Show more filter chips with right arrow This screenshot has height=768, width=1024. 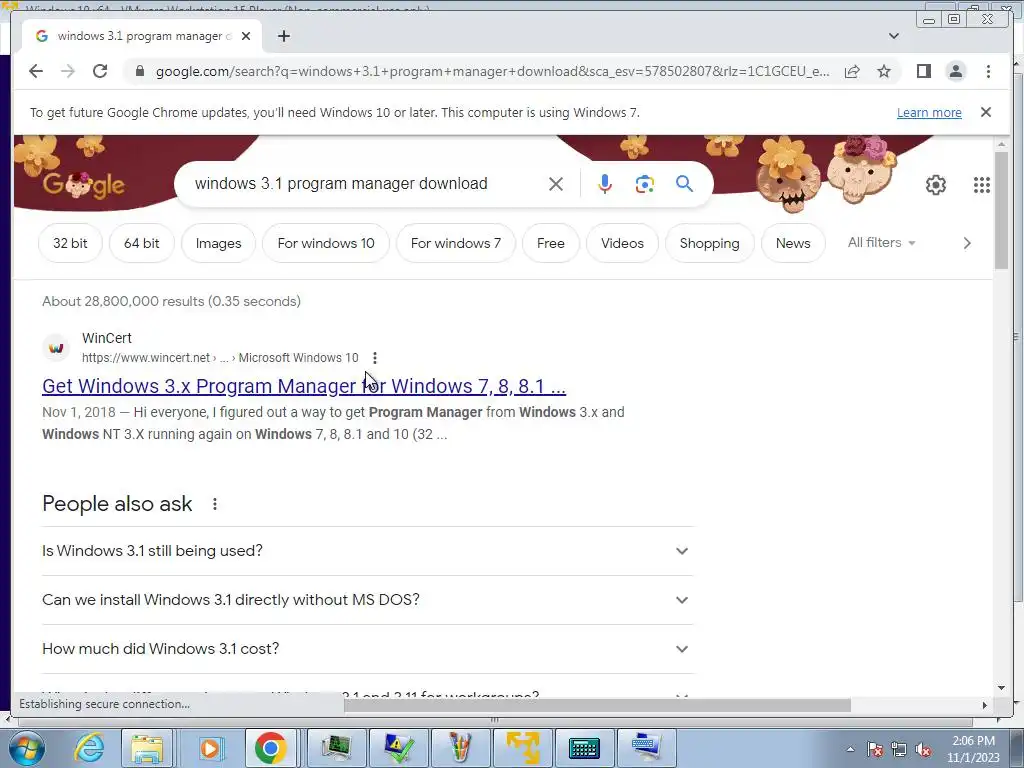[x=967, y=243]
